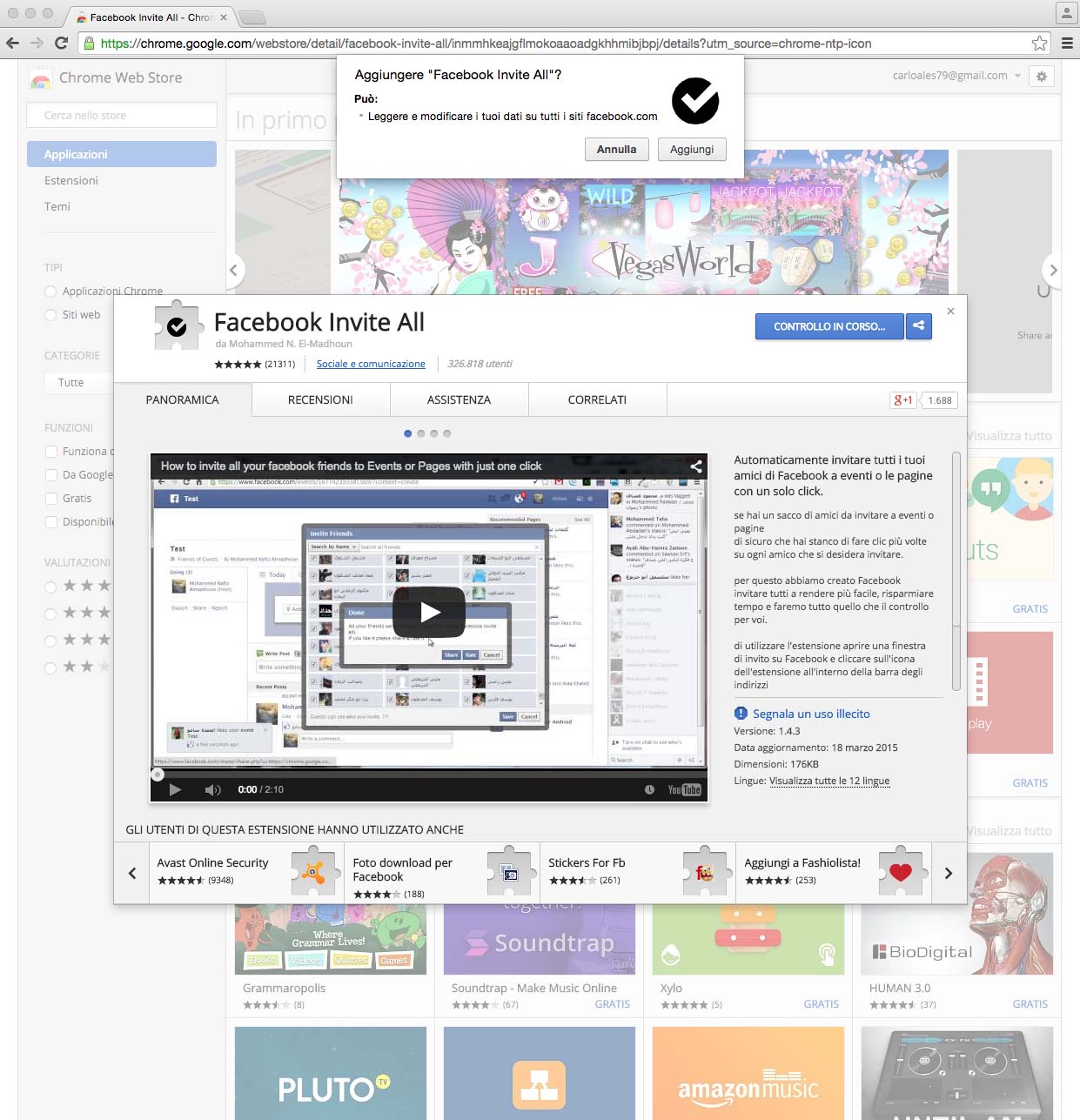Share extension with share icon button
This screenshot has width=1080, height=1120.
(x=918, y=326)
